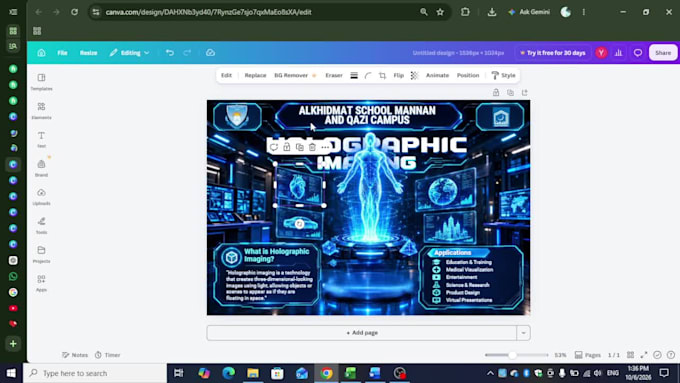Click Windows search box

pos(95,373)
